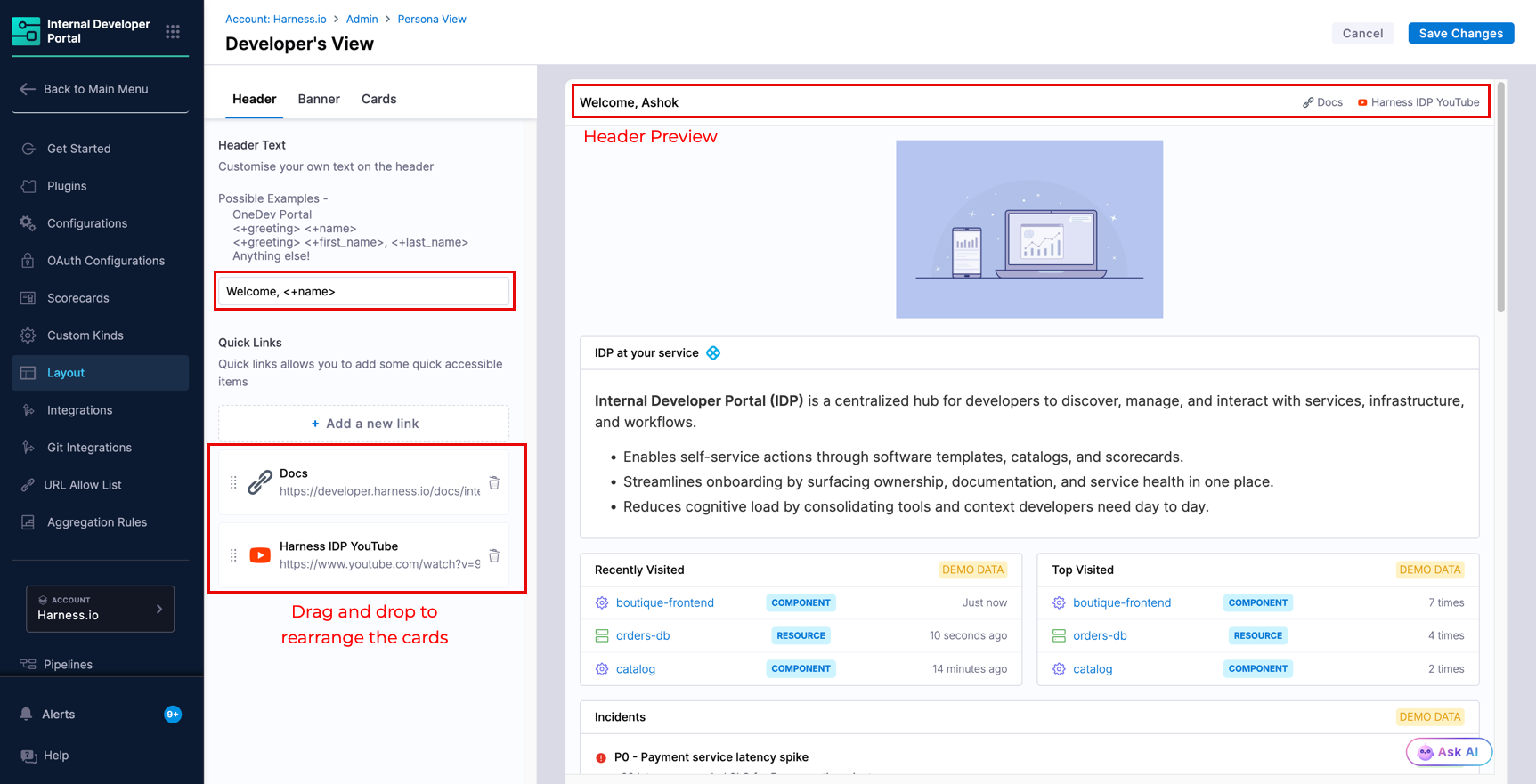
Task: Click the Integrations sidebar icon
Action: coord(28,410)
